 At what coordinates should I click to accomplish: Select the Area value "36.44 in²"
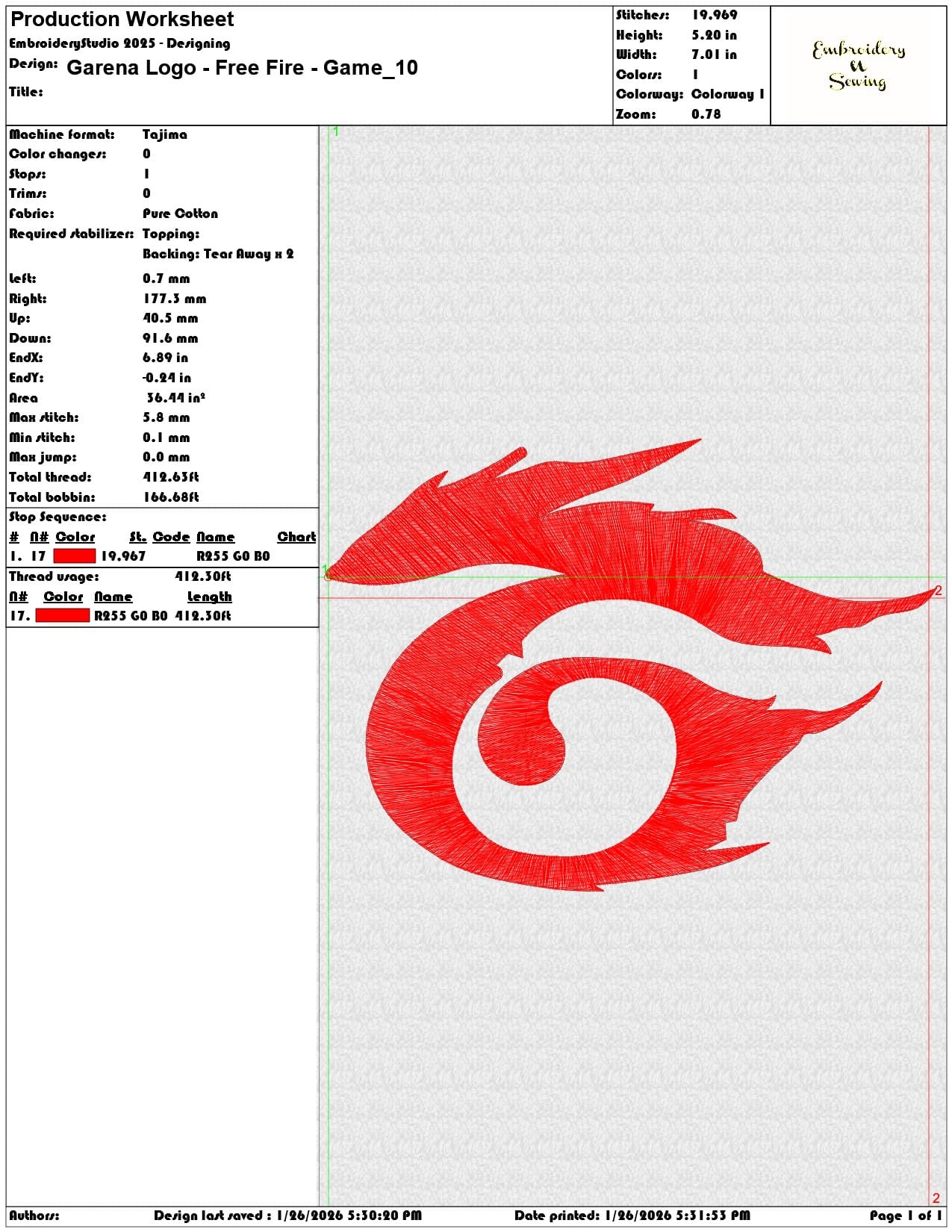(x=175, y=398)
